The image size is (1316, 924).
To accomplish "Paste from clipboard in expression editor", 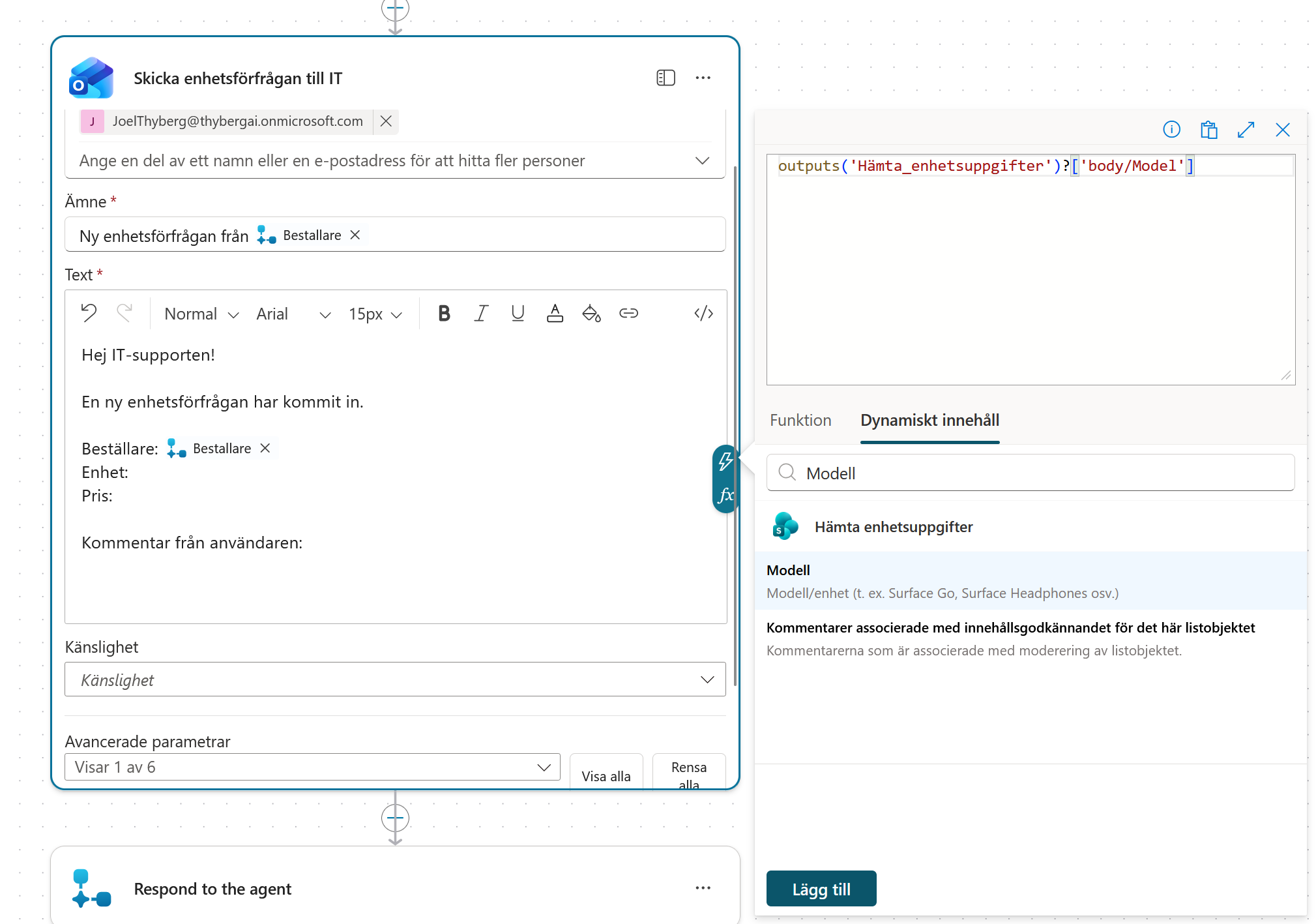I will (1208, 130).
